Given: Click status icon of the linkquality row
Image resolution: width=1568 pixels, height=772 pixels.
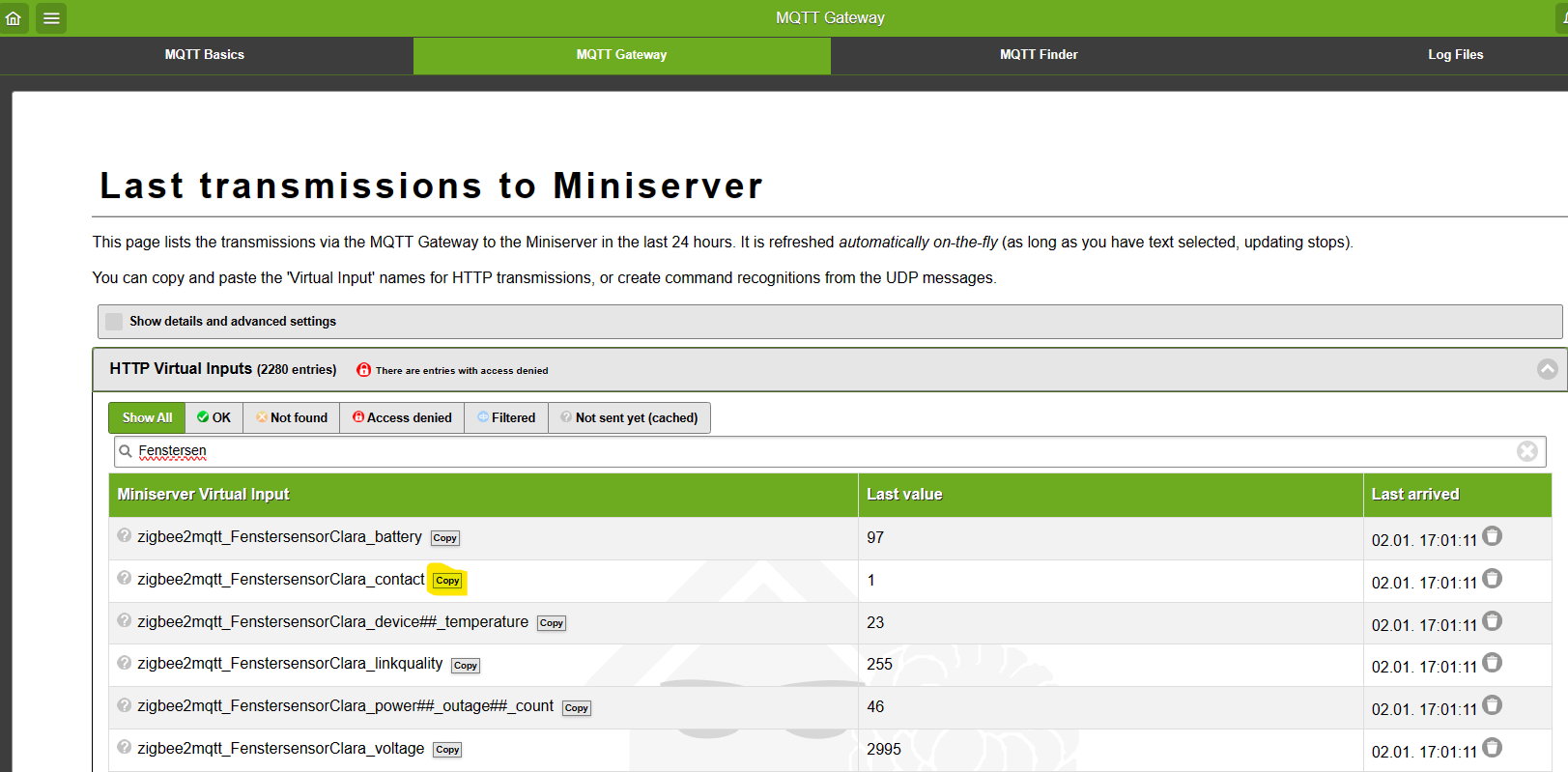Looking at the screenshot, I should (124, 663).
